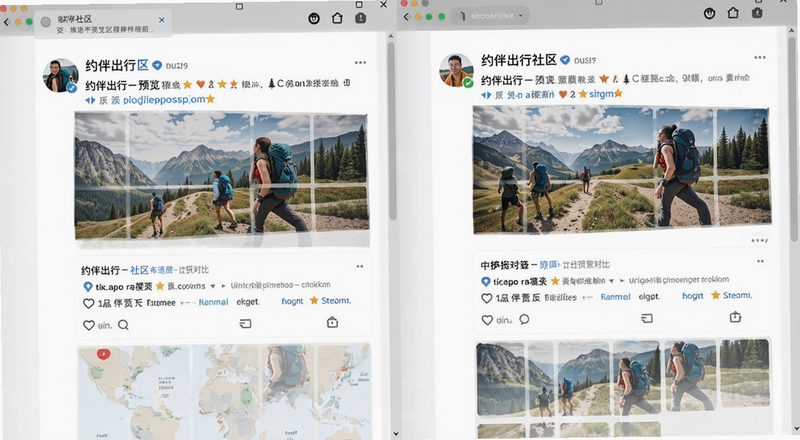This screenshot has width=800, height=440.
Task: Click ellipsis below right window main photo
Action: (759, 240)
